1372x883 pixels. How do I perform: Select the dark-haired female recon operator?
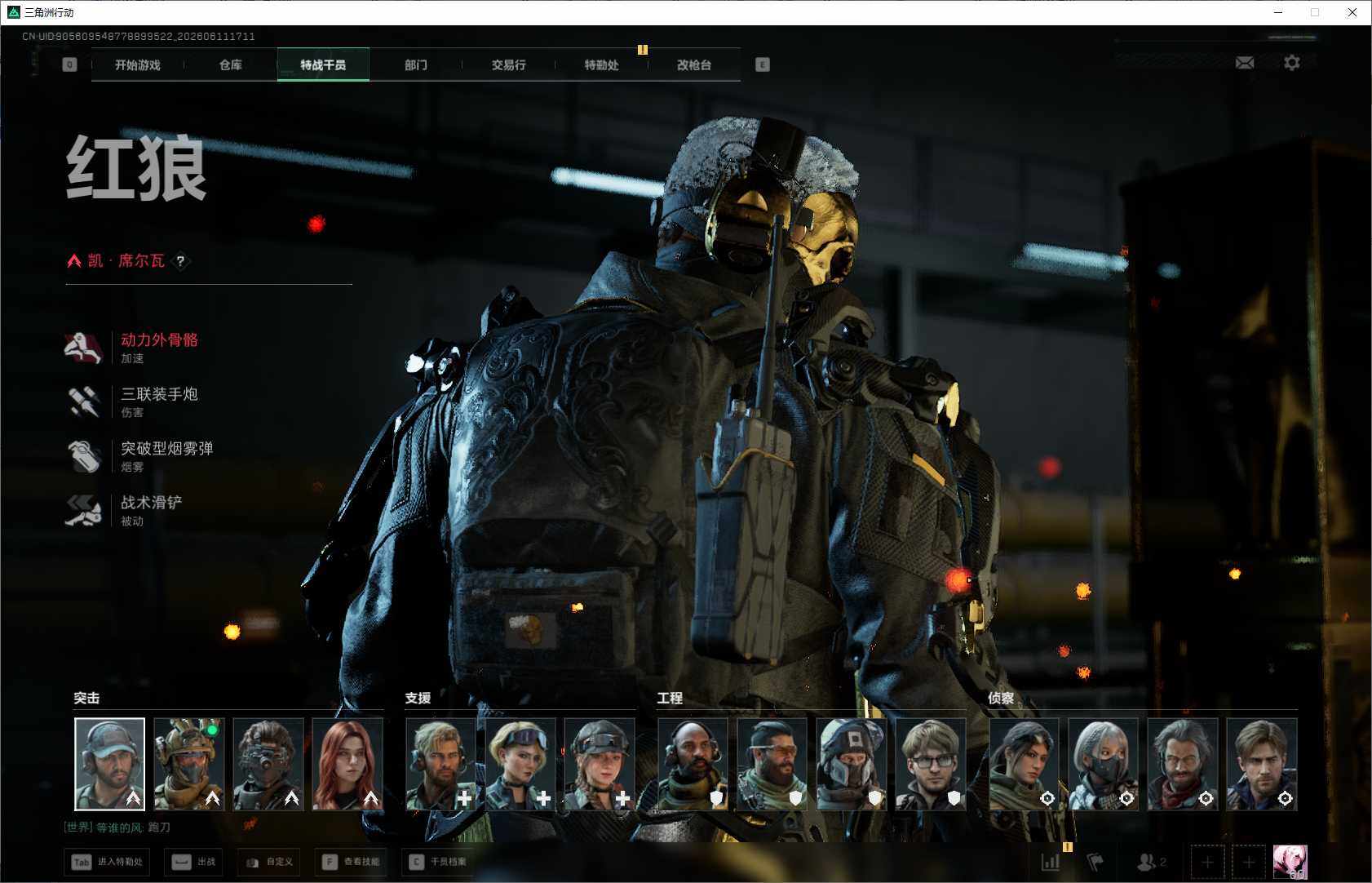click(x=1024, y=764)
